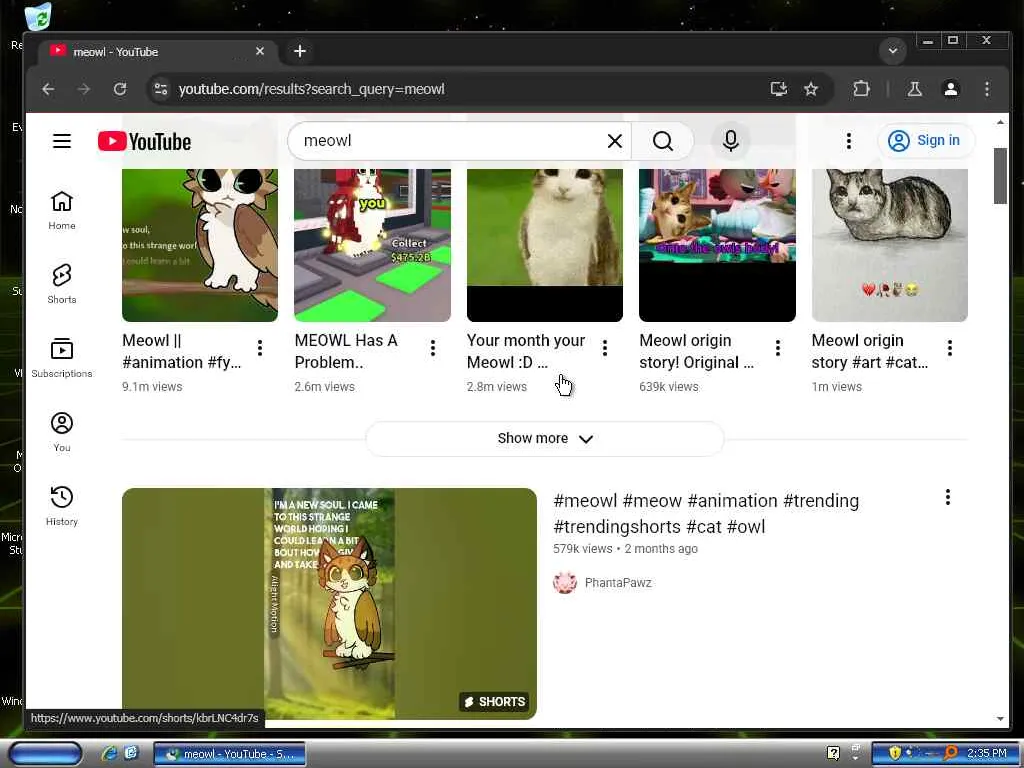Open options for #meowl #meow #animation video
The image size is (1024, 768).
point(948,498)
